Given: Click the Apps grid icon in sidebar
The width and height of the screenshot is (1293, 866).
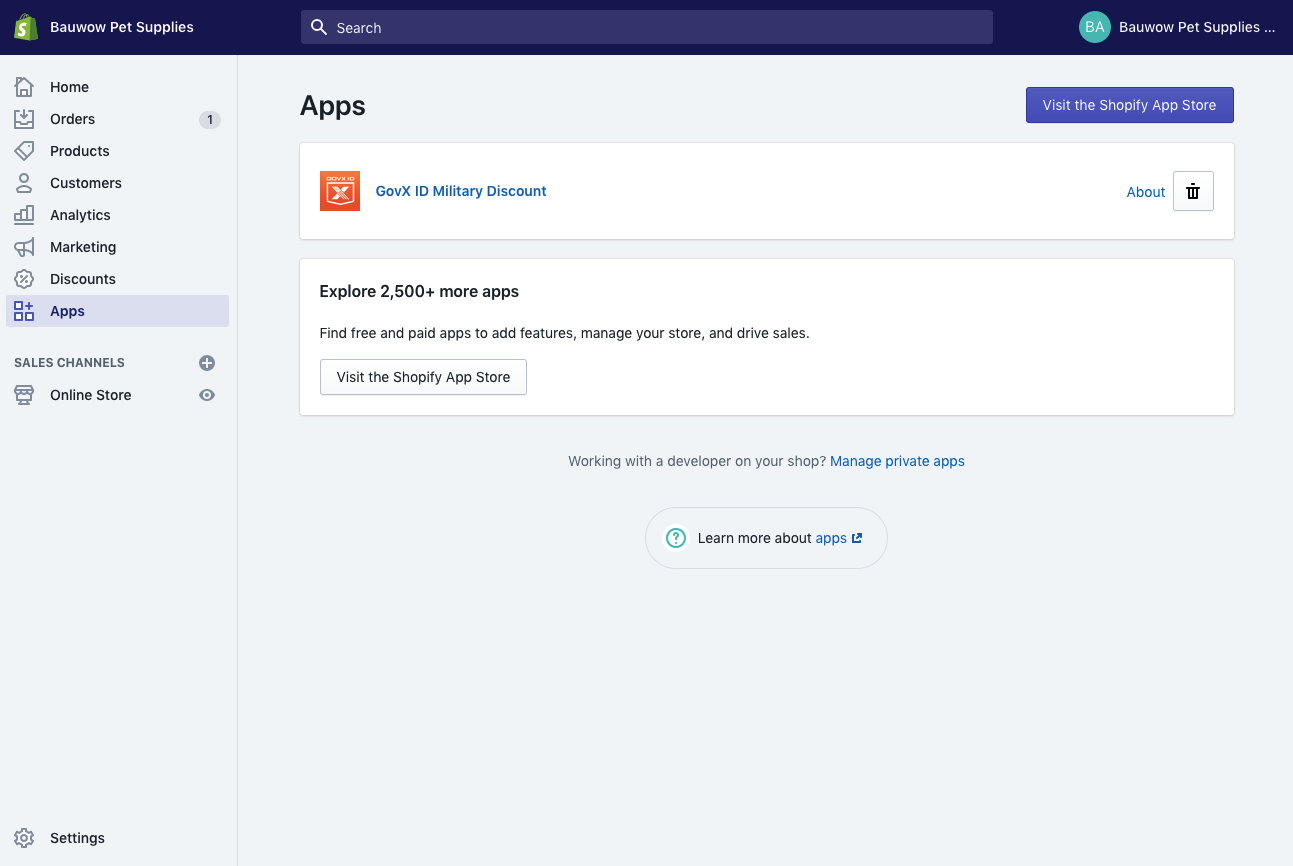Looking at the screenshot, I should click(24, 311).
